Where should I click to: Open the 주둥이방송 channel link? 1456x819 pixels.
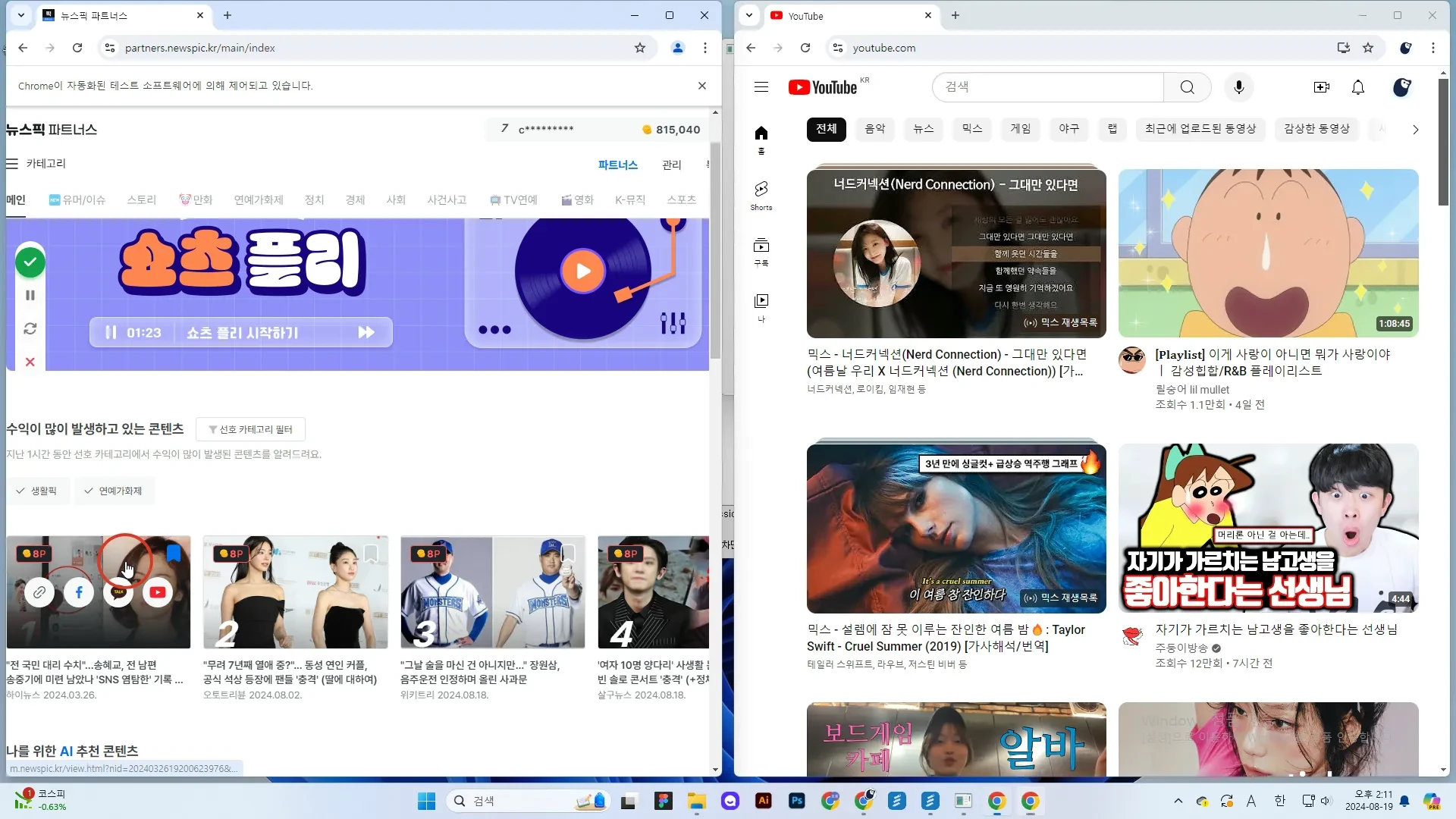pyautogui.click(x=1181, y=648)
